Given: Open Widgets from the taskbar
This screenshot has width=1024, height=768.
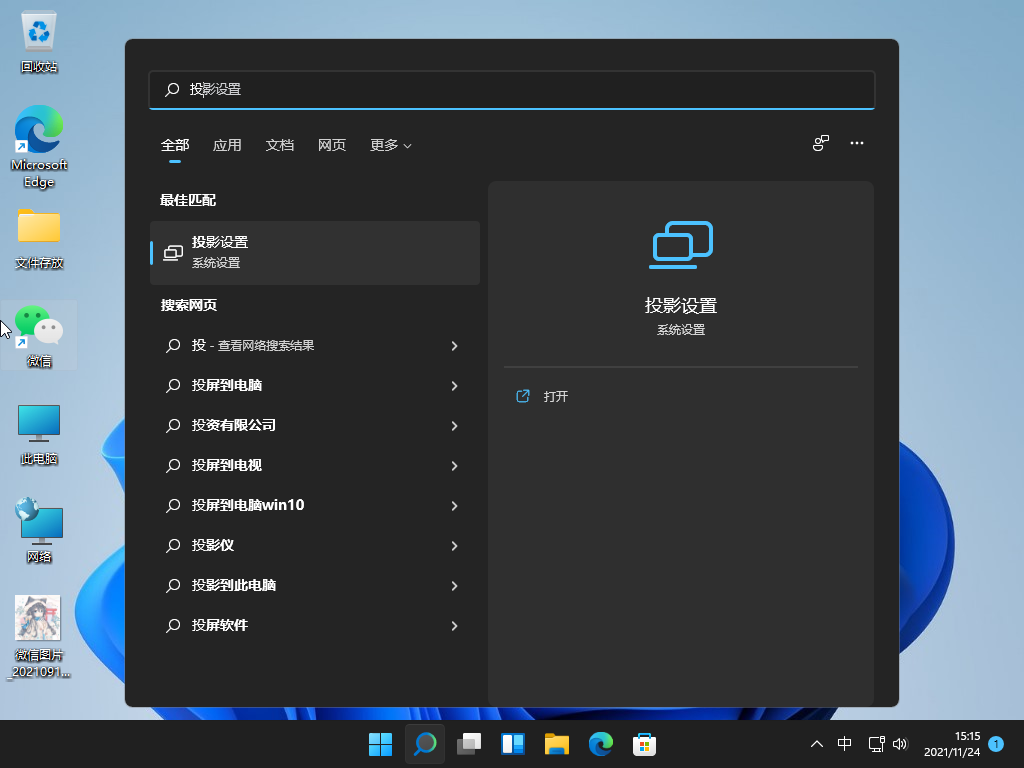Looking at the screenshot, I should (512, 744).
